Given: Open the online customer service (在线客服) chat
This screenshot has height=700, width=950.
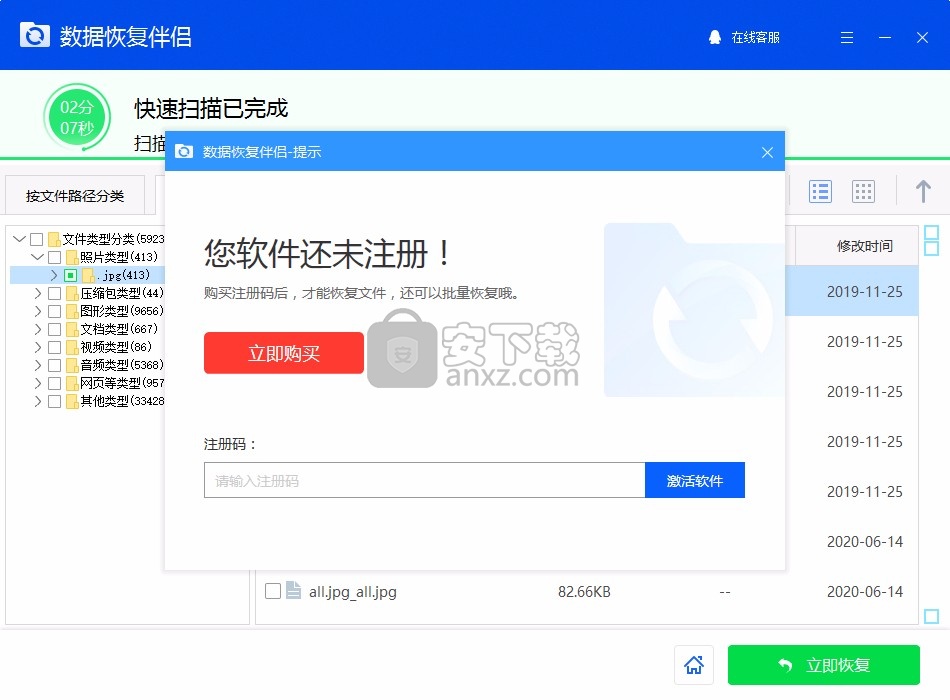Looking at the screenshot, I should (744, 38).
